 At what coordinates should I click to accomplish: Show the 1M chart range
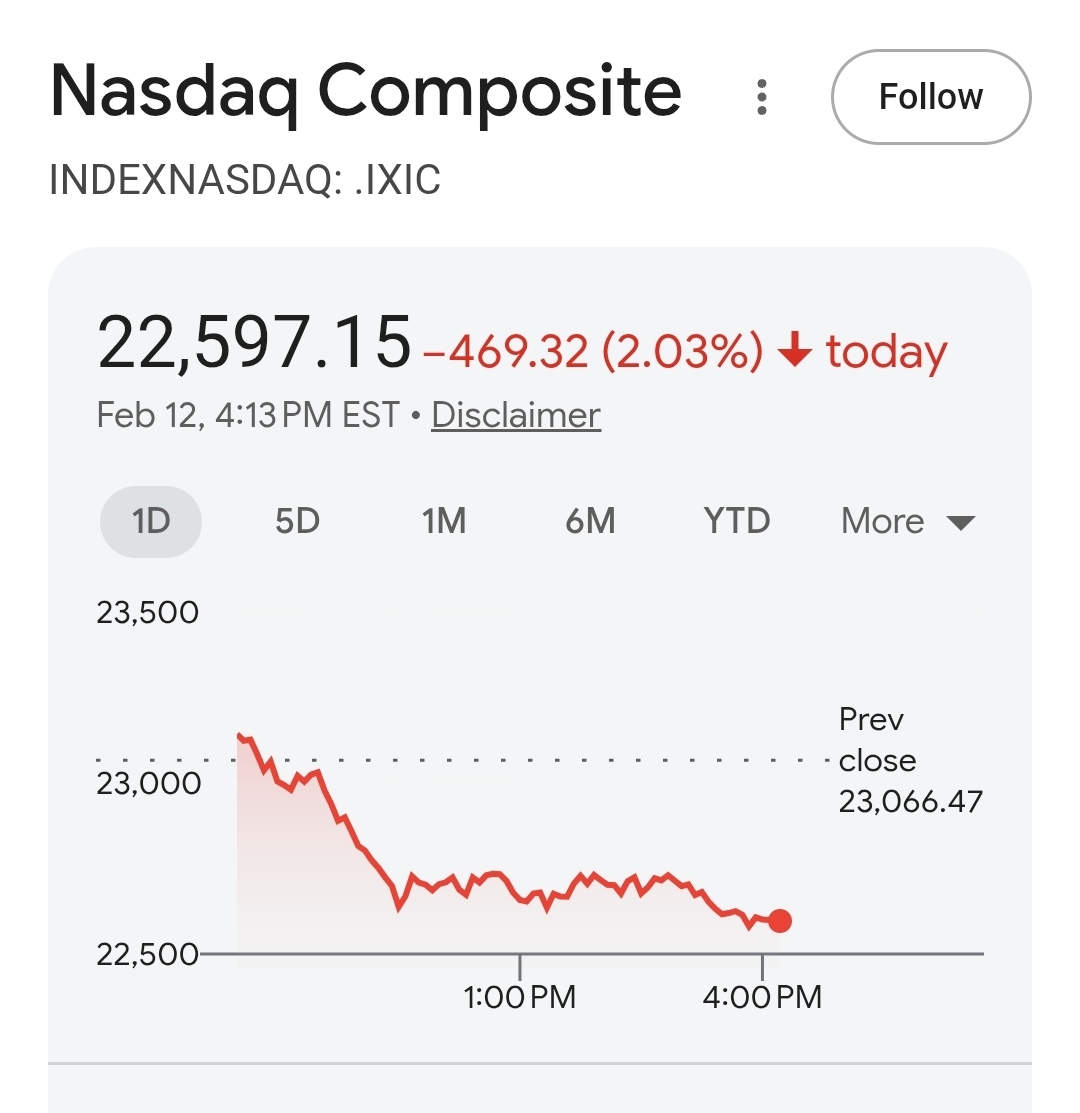443,521
